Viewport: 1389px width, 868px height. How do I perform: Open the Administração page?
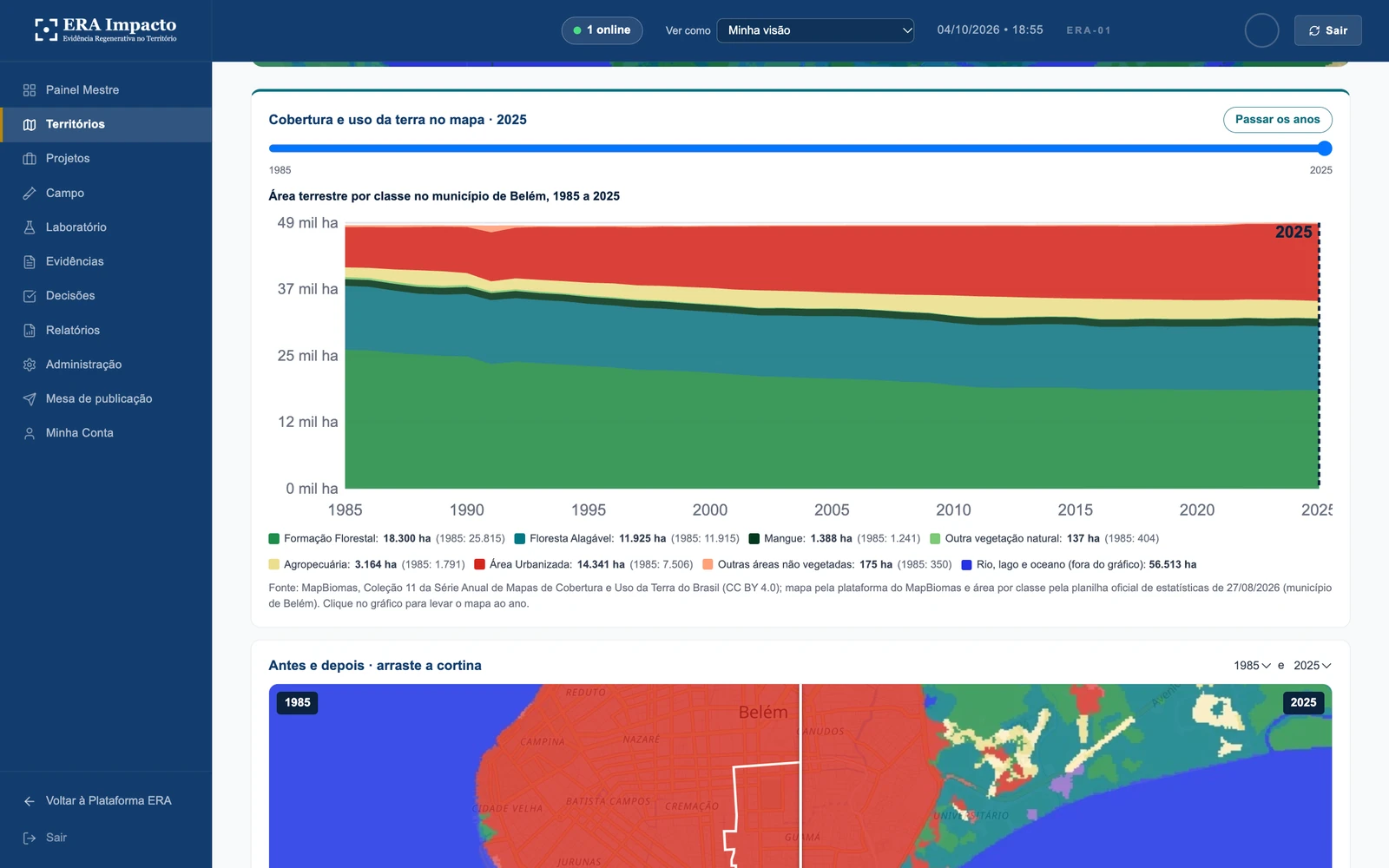(x=106, y=365)
